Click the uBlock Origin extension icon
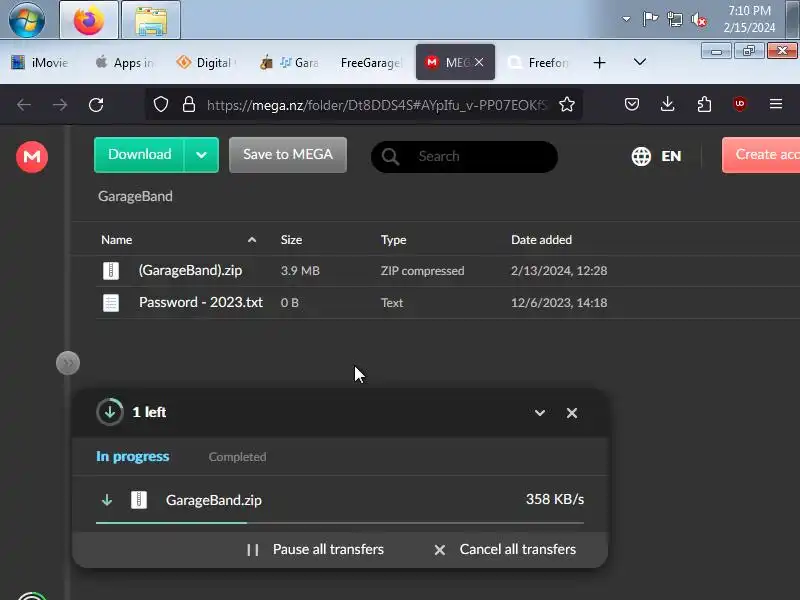 point(740,104)
